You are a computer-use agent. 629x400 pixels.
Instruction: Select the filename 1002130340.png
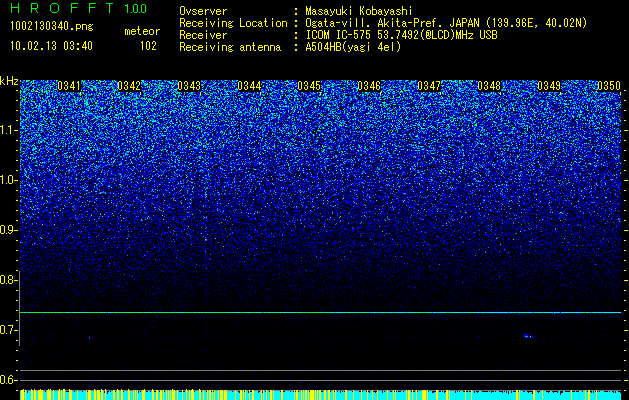click(x=52, y=26)
